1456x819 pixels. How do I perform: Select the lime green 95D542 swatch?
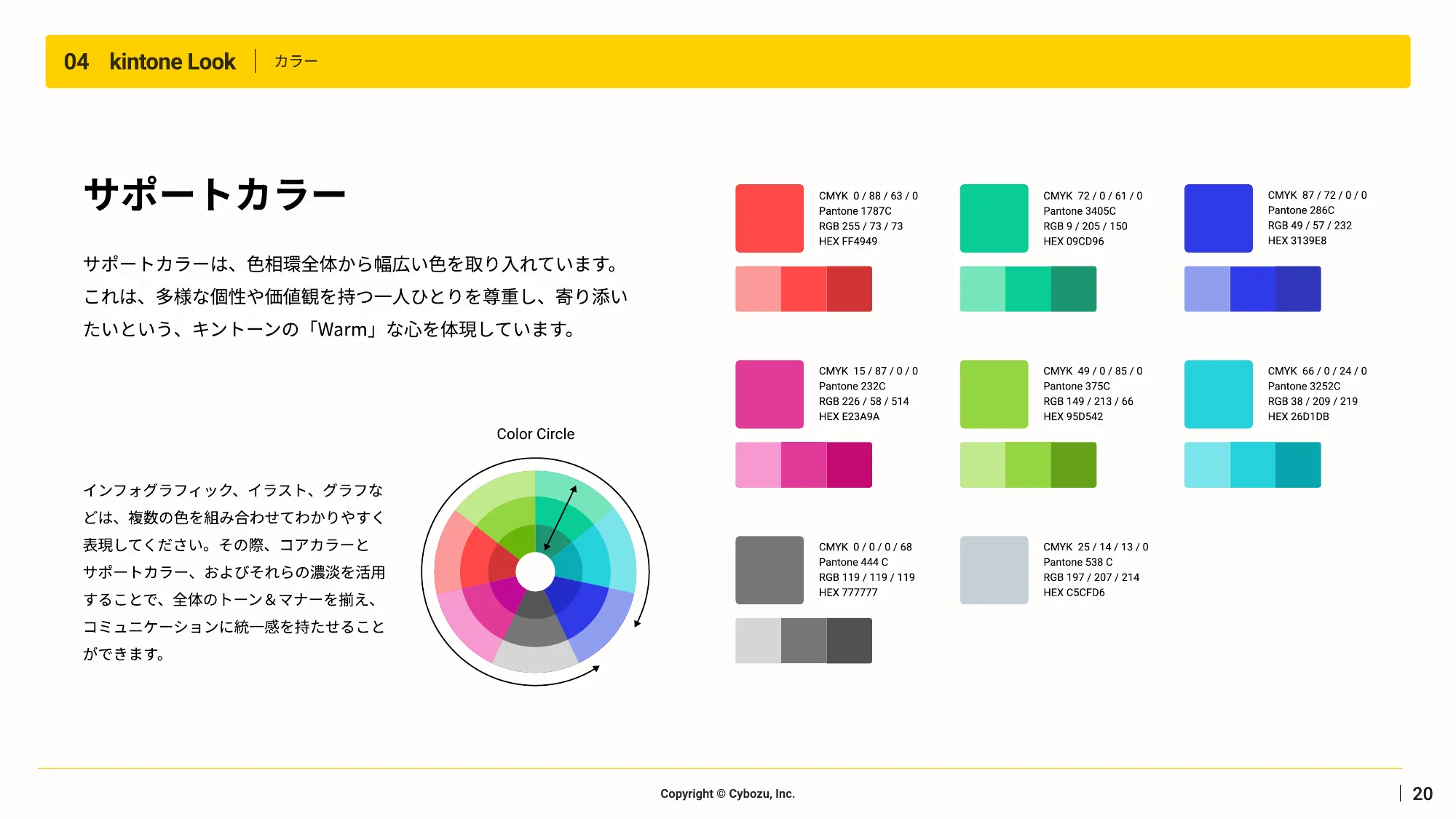pos(994,394)
